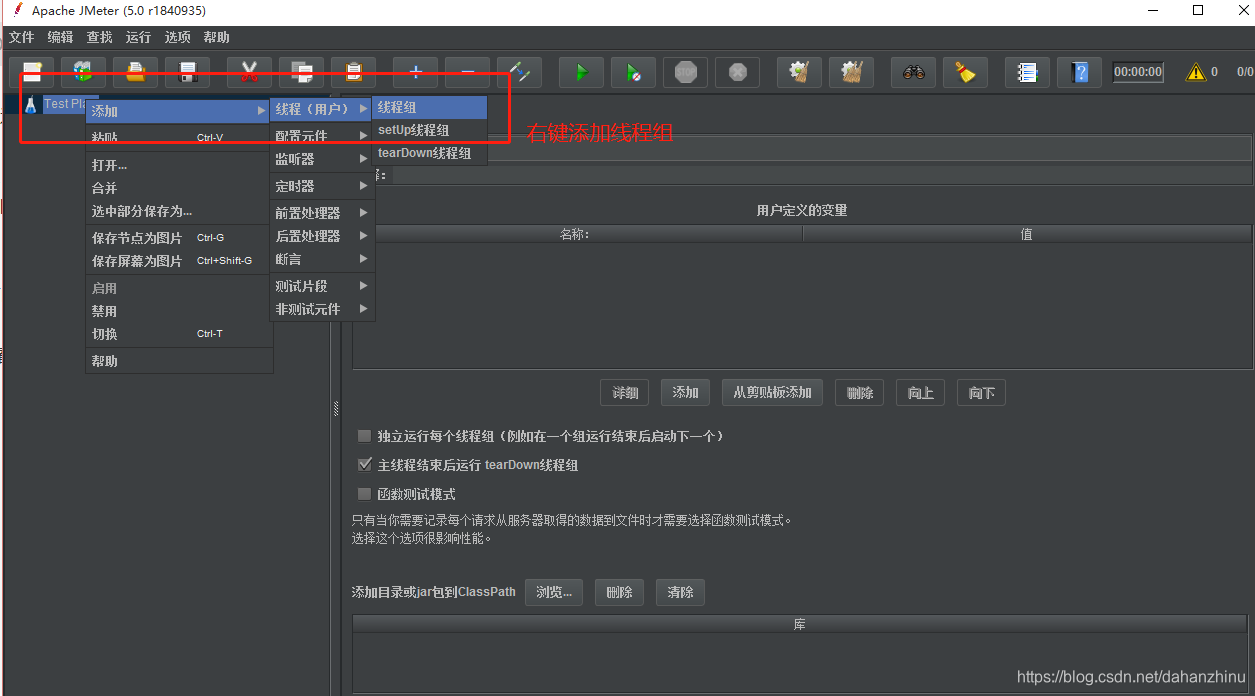The width and height of the screenshot is (1255, 696).
Task: Click the Stop test octagon icon
Action: (685, 72)
